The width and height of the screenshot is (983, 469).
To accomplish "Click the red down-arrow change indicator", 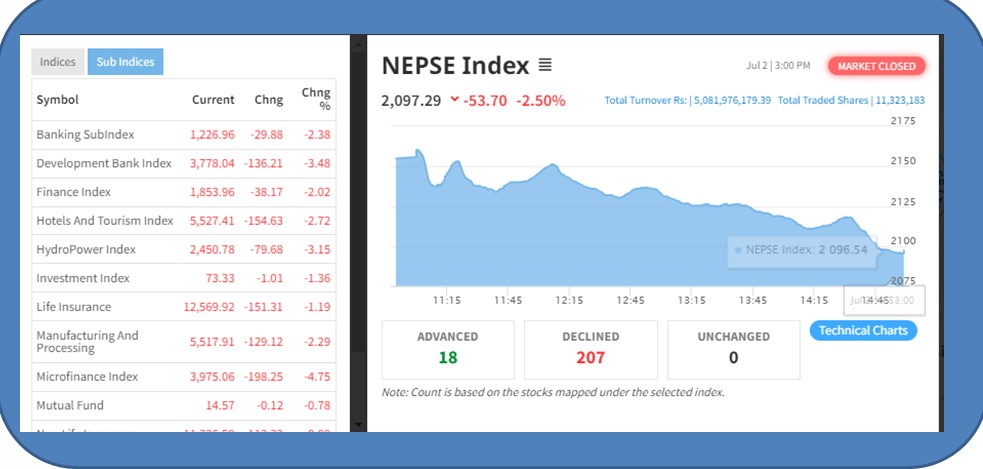I will pyautogui.click(x=455, y=100).
